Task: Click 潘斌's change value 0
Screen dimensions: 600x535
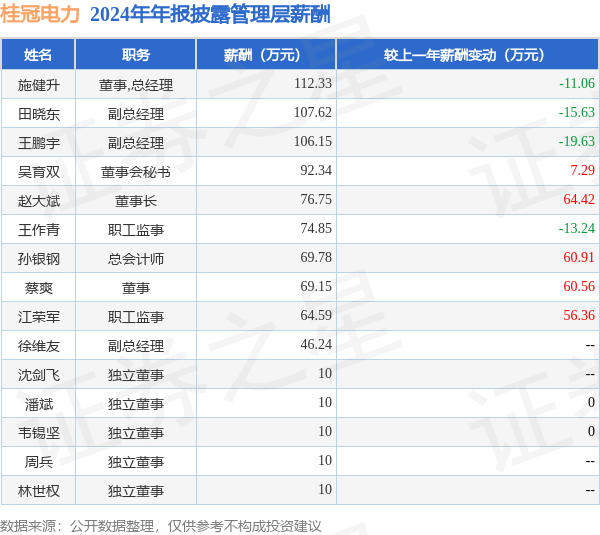Action: (591, 403)
